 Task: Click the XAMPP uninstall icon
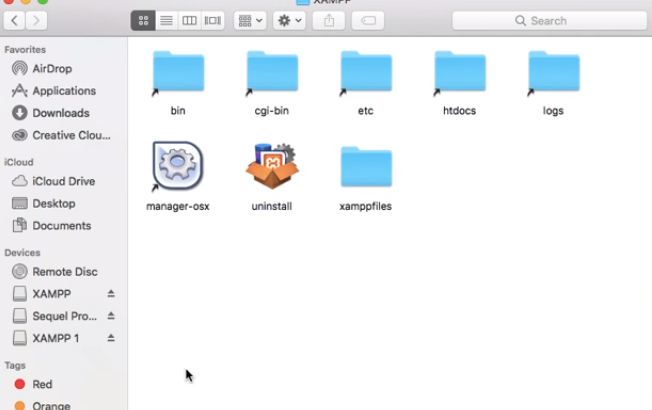pos(272,166)
